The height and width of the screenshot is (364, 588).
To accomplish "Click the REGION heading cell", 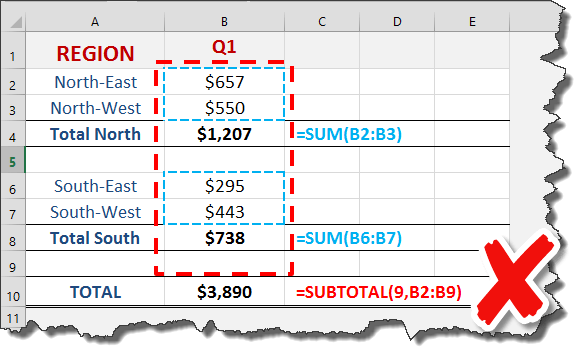I will coord(95,50).
